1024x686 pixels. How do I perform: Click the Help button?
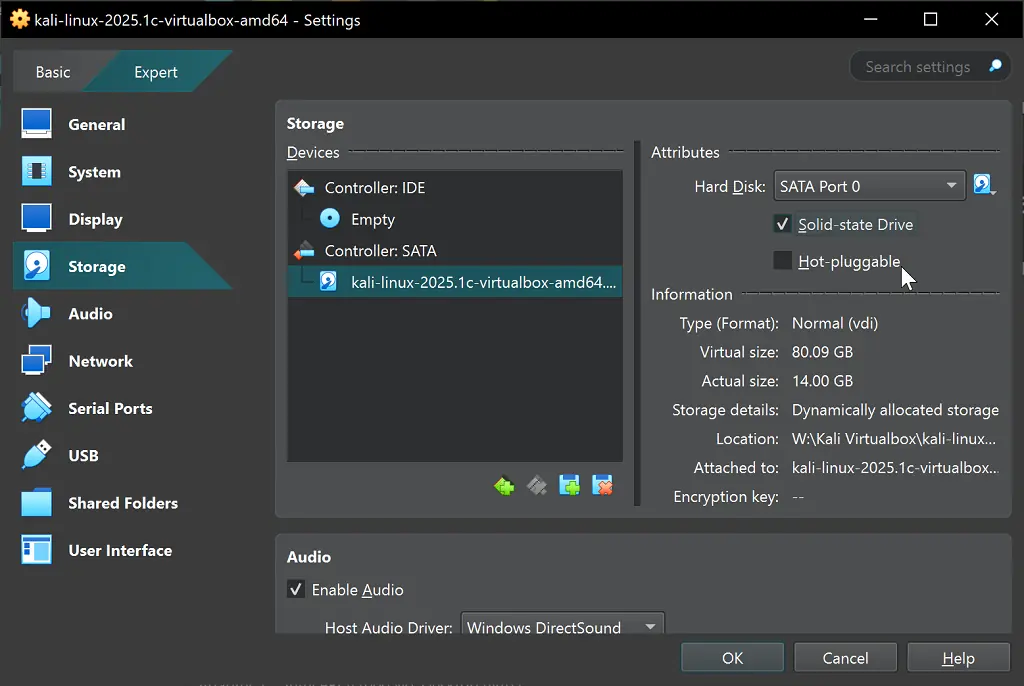coord(958,658)
